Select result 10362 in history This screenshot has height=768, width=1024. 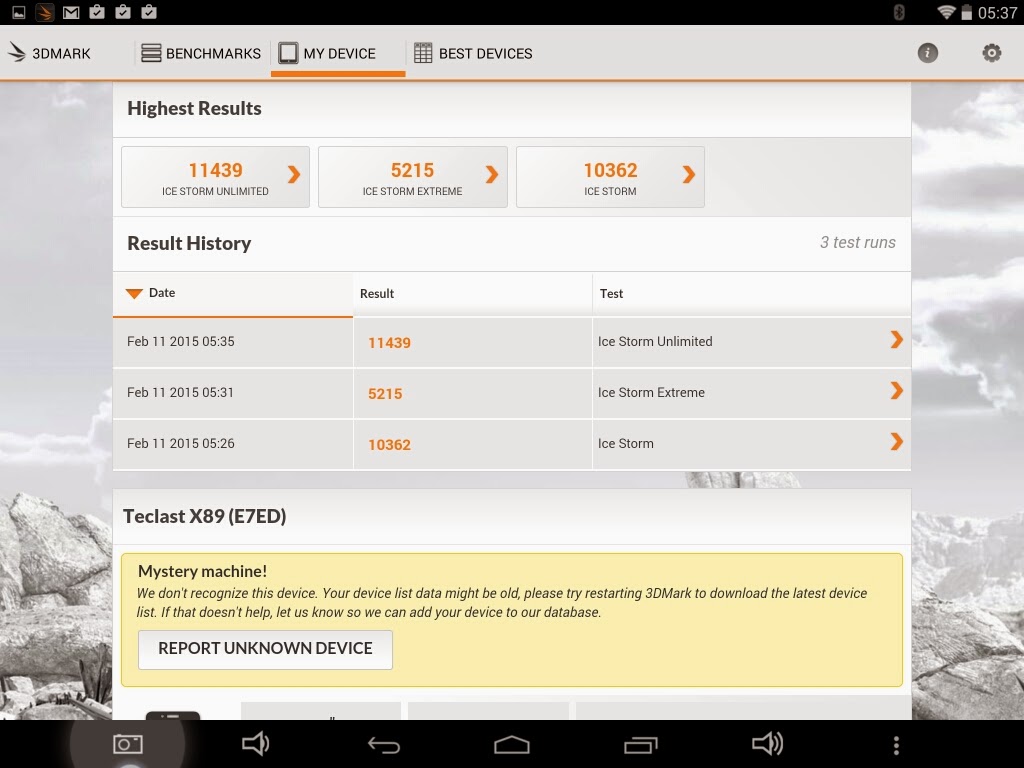point(389,445)
